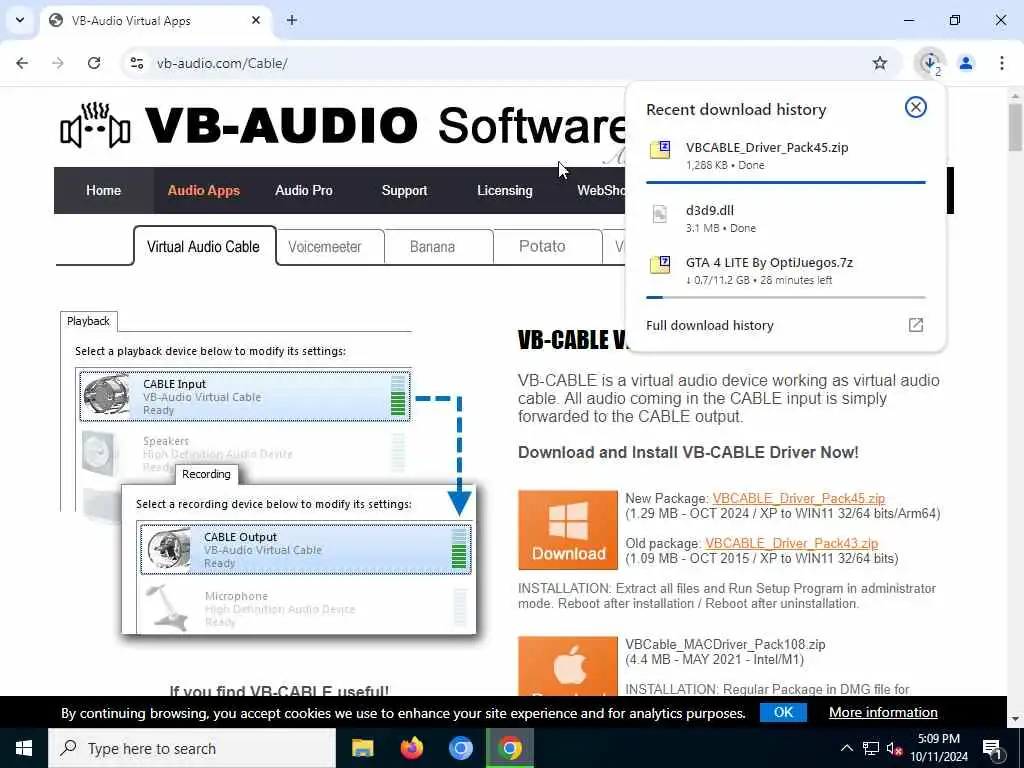Click the page vertical scrollbar thumb

pyautogui.click(x=1015, y=127)
